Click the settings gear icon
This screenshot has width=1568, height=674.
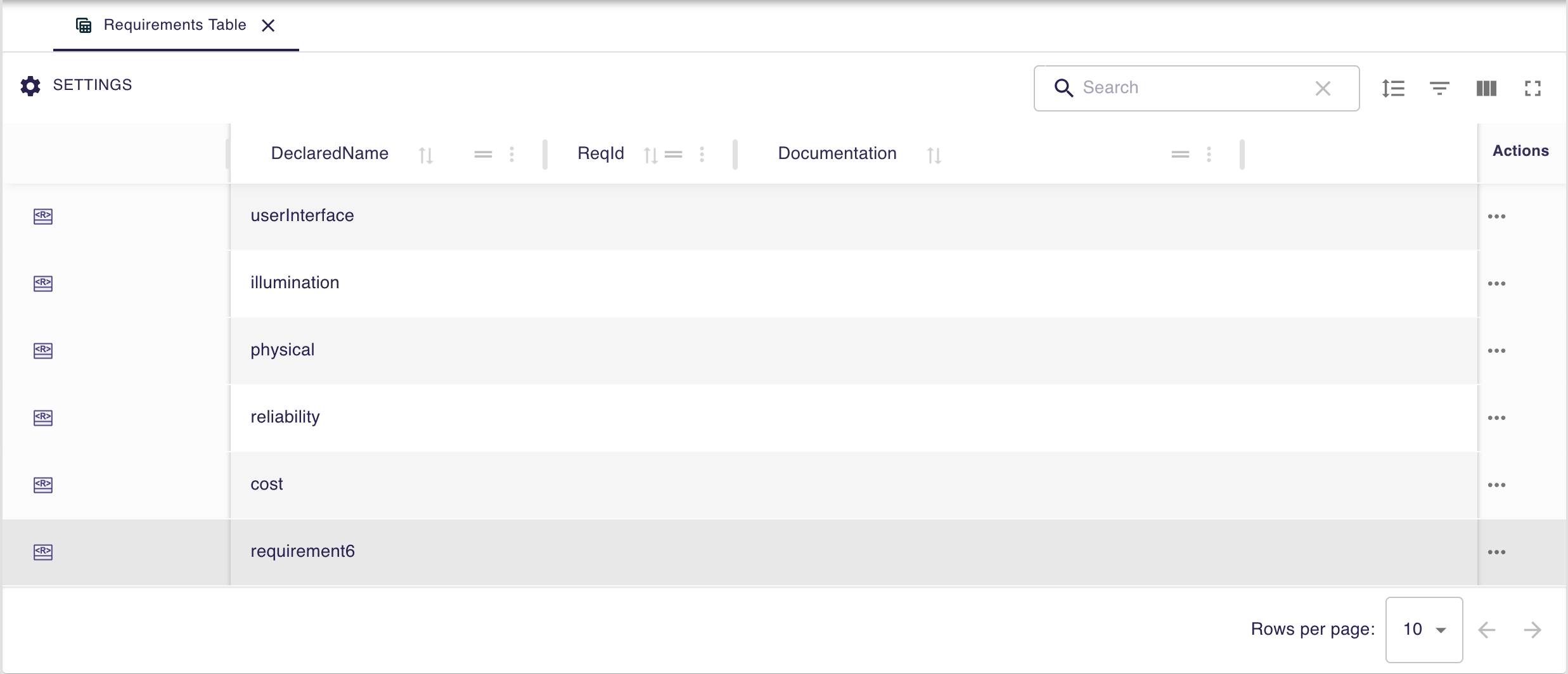[x=30, y=86]
